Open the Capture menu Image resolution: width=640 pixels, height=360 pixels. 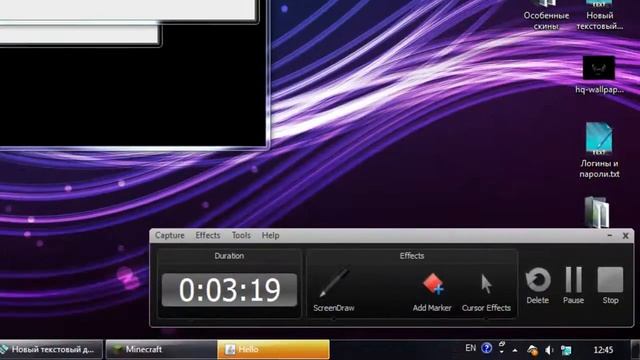pos(169,236)
